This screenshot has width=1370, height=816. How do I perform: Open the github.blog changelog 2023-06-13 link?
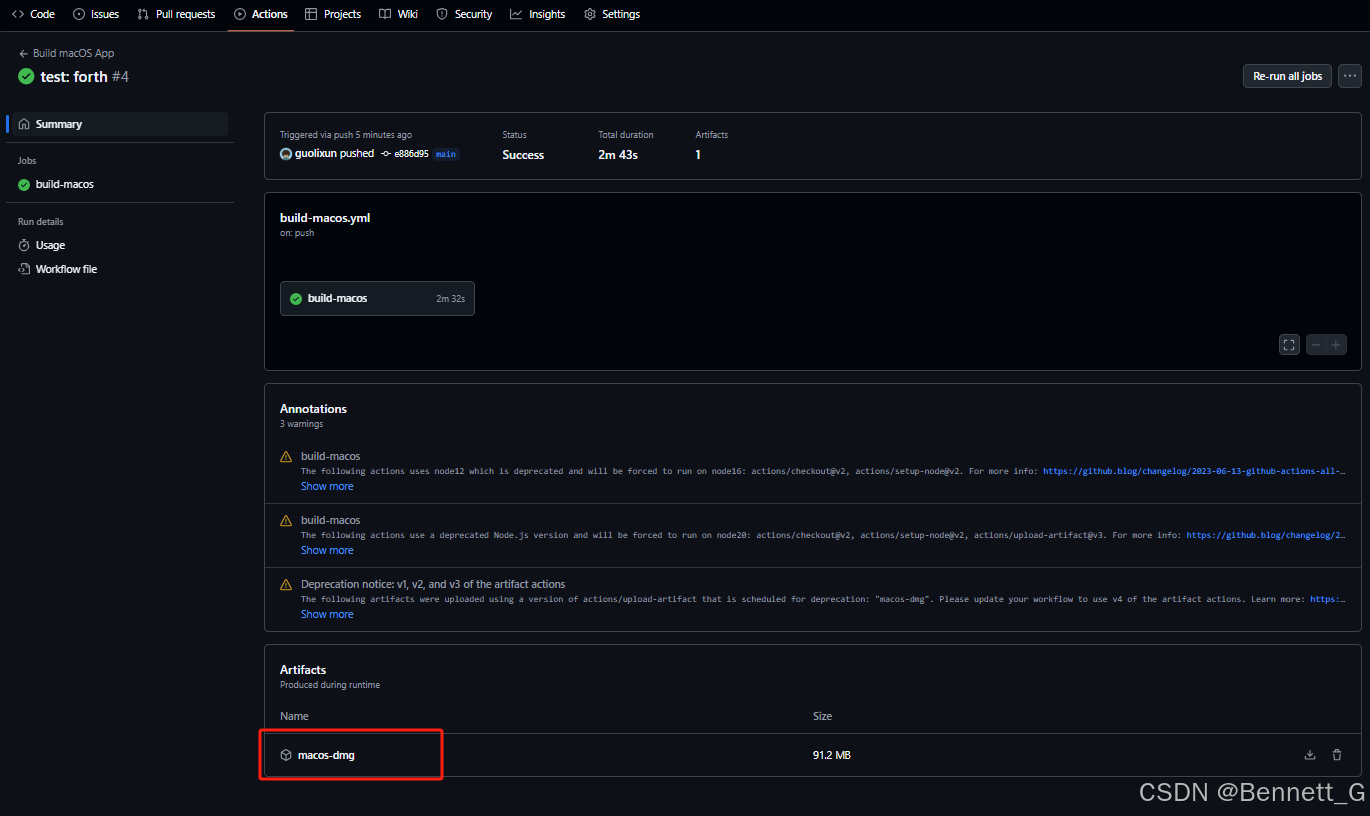click(x=1194, y=471)
